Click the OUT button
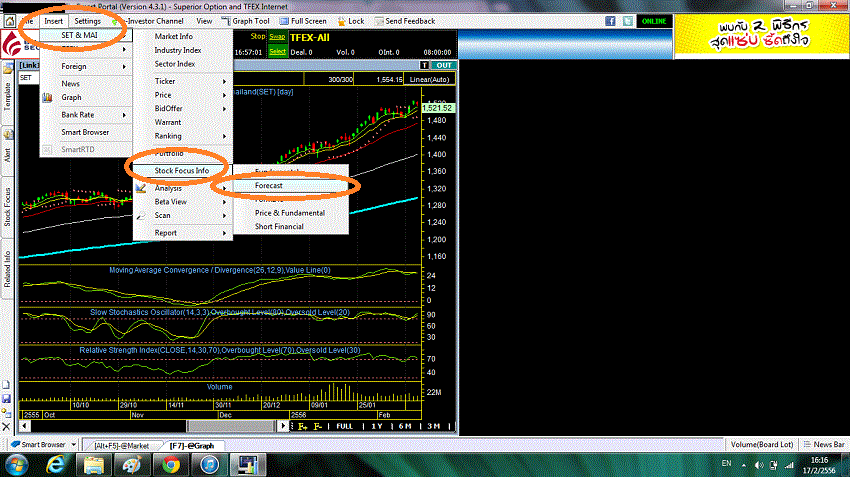 (444, 65)
